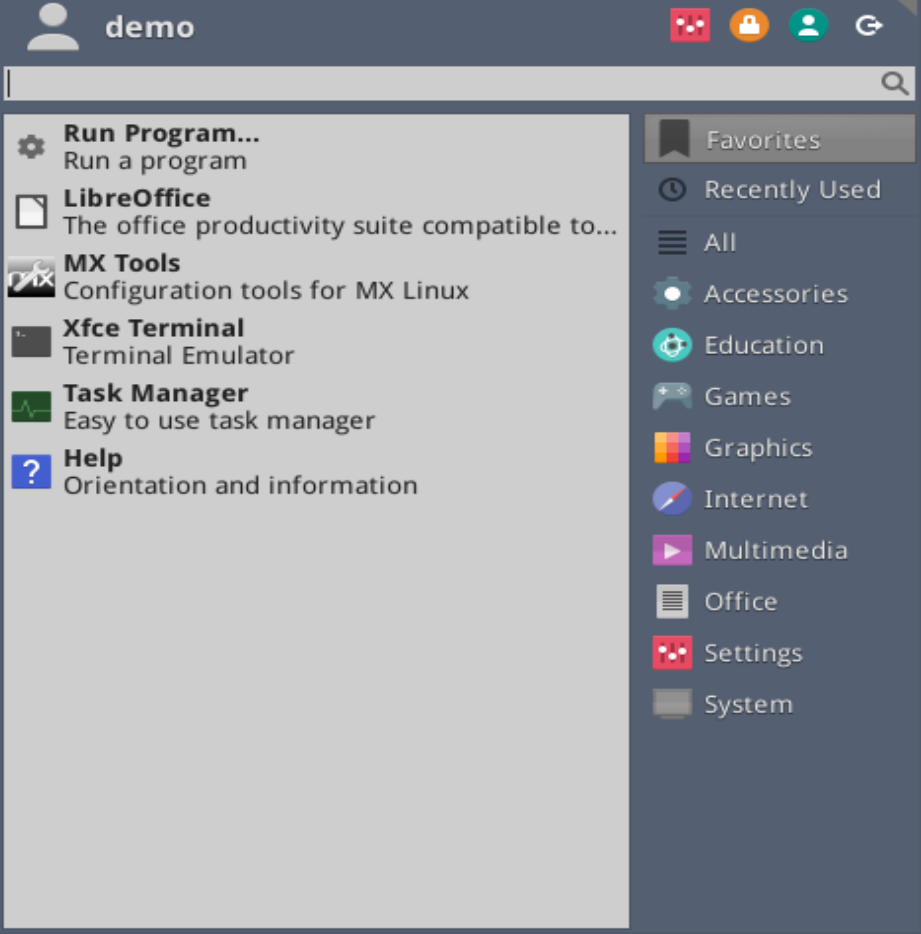This screenshot has height=934, width=921.
Task: Select the Favorites category label
Action: tap(763, 140)
